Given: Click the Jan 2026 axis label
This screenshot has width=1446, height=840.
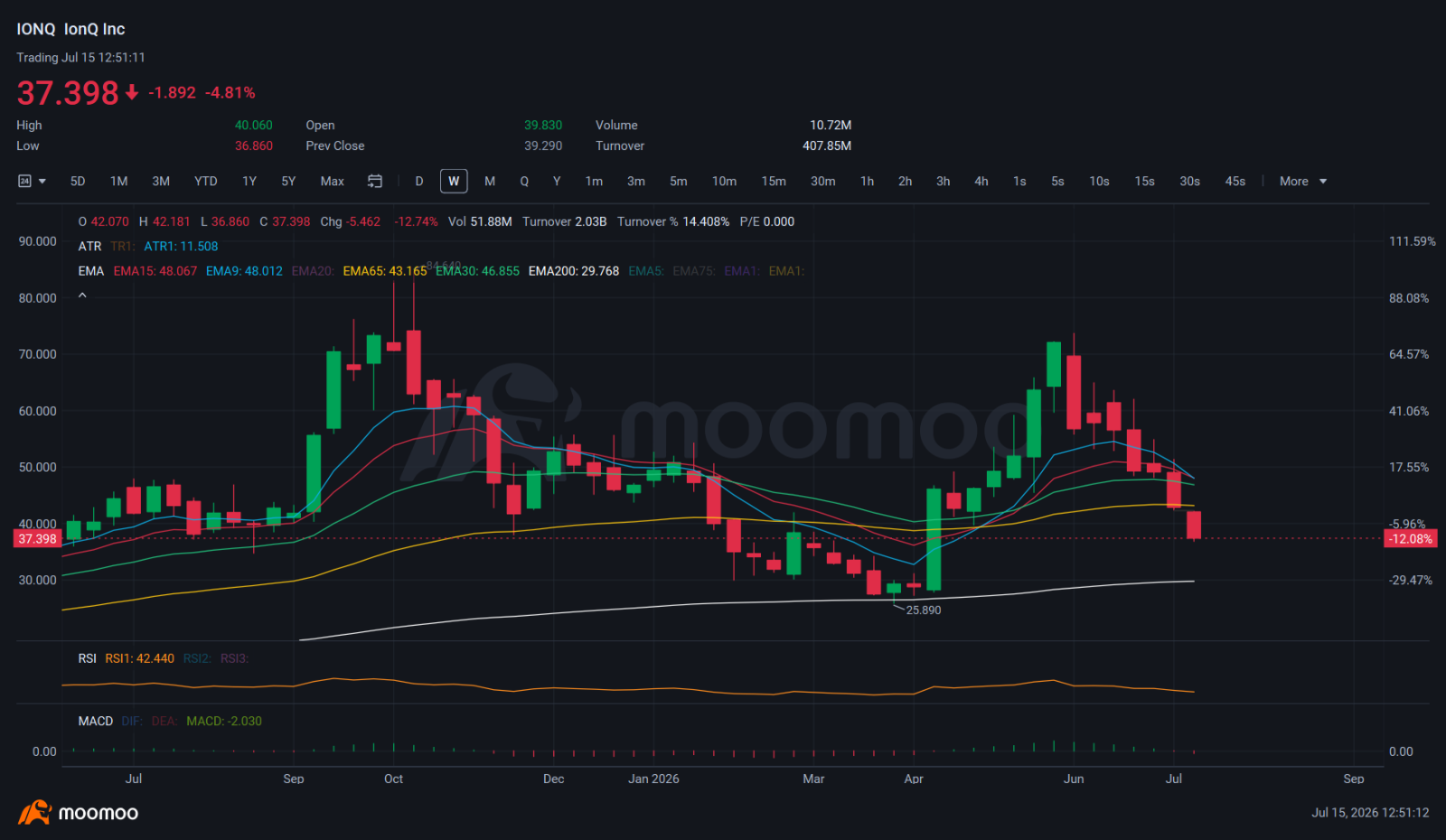Looking at the screenshot, I should [653, 779].
